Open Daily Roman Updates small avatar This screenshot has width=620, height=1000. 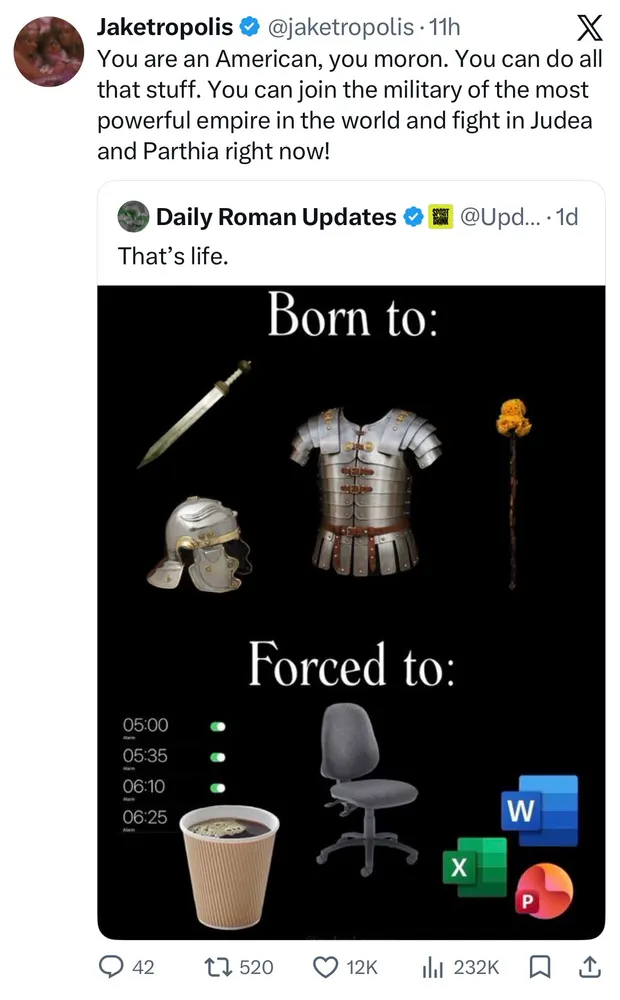click(x=132, y=216)
